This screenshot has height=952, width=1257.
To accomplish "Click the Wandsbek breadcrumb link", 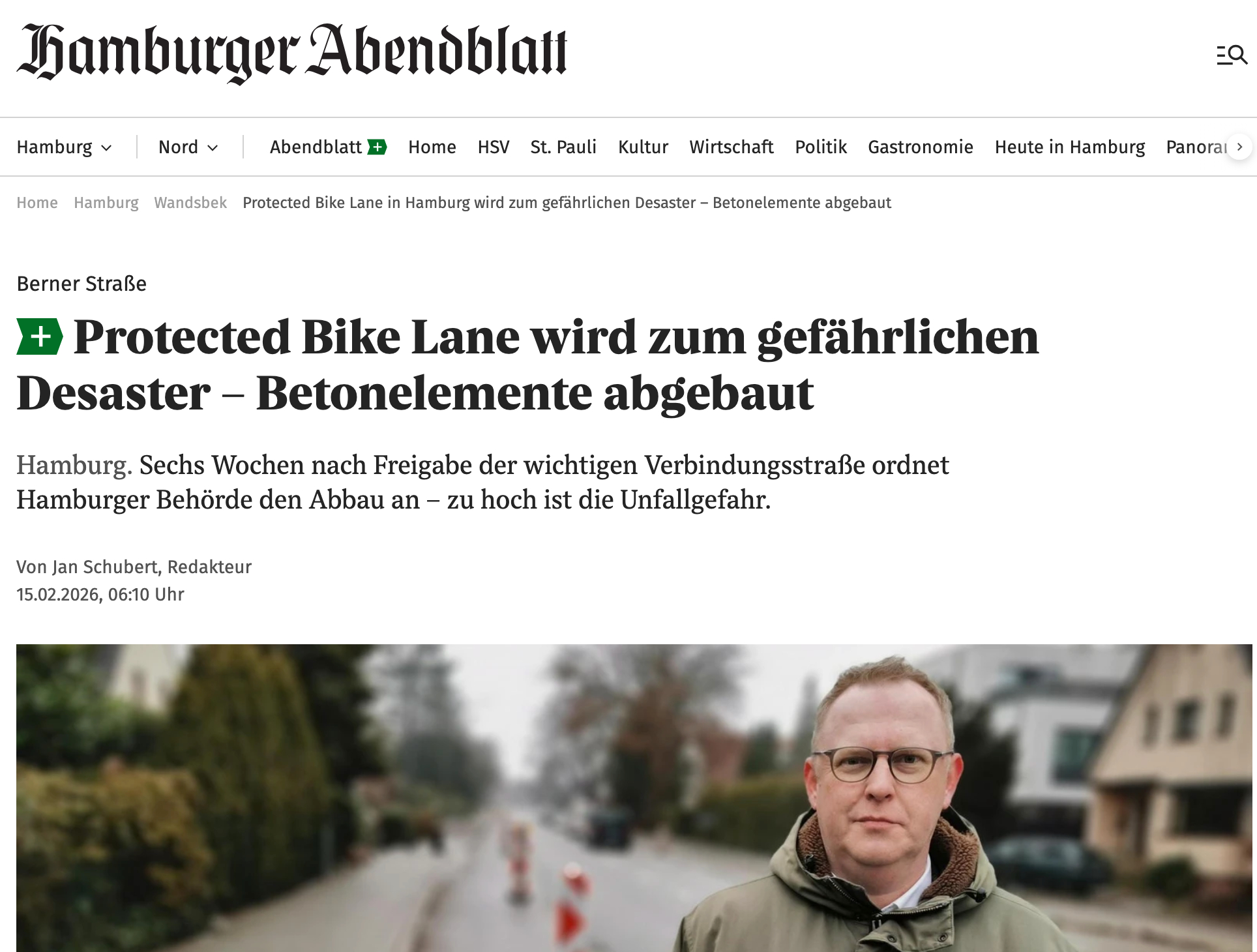I will pos(190,203).
